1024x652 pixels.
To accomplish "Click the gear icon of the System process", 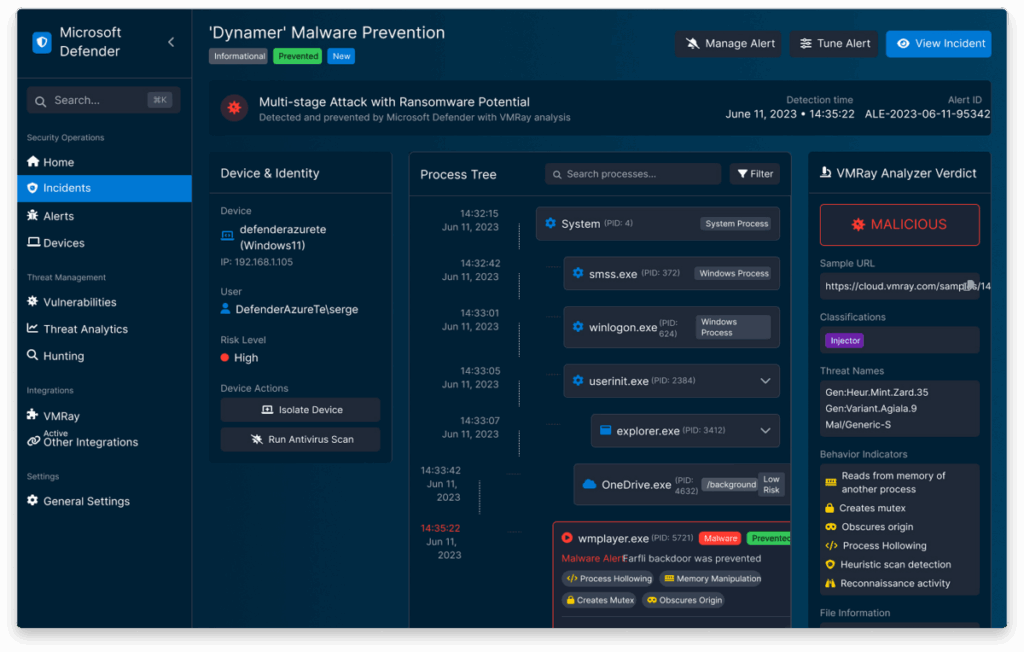I will 551,223.
